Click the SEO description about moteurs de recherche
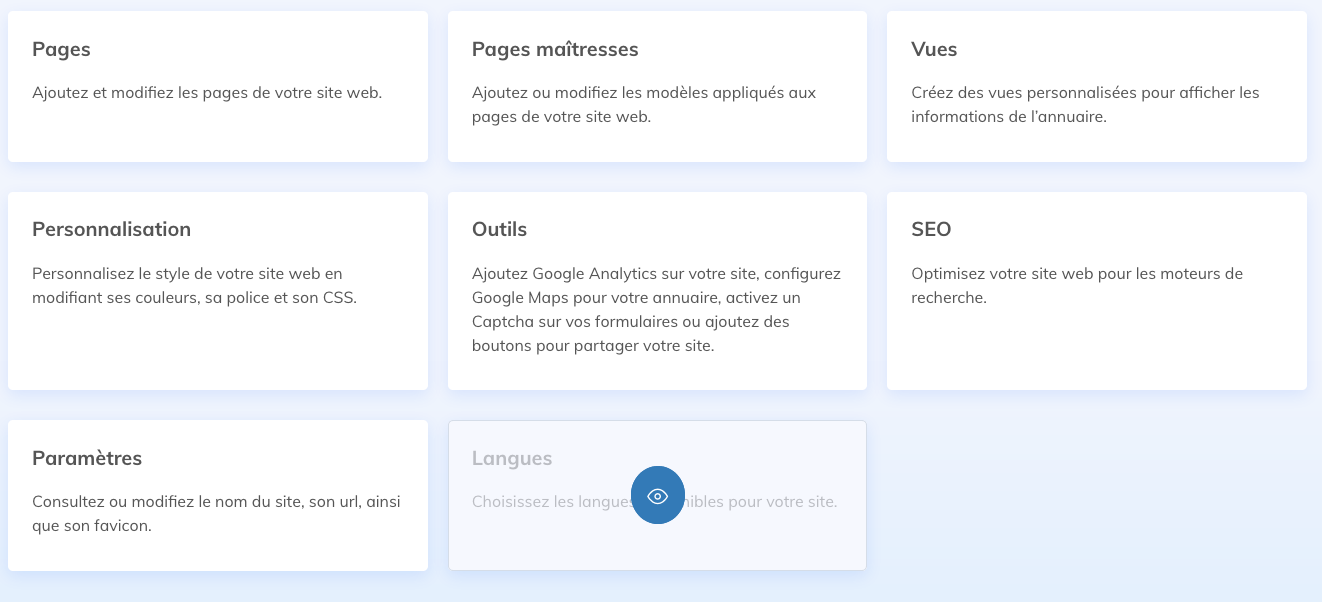Image resolution: width=1322 pixels, height=602 pixels. click(x=1077, y=285)
